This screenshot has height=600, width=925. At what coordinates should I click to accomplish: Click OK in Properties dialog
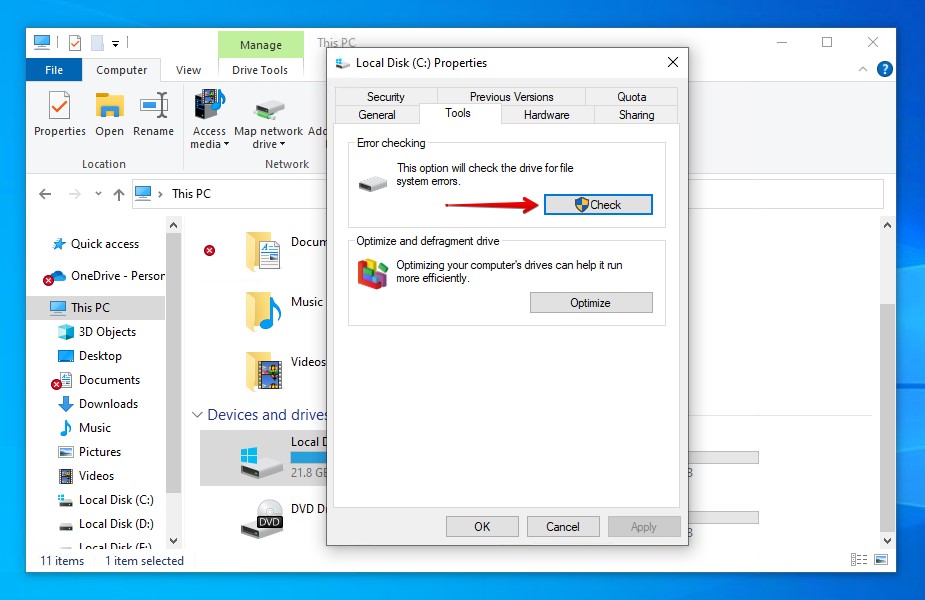click(482, 527)
